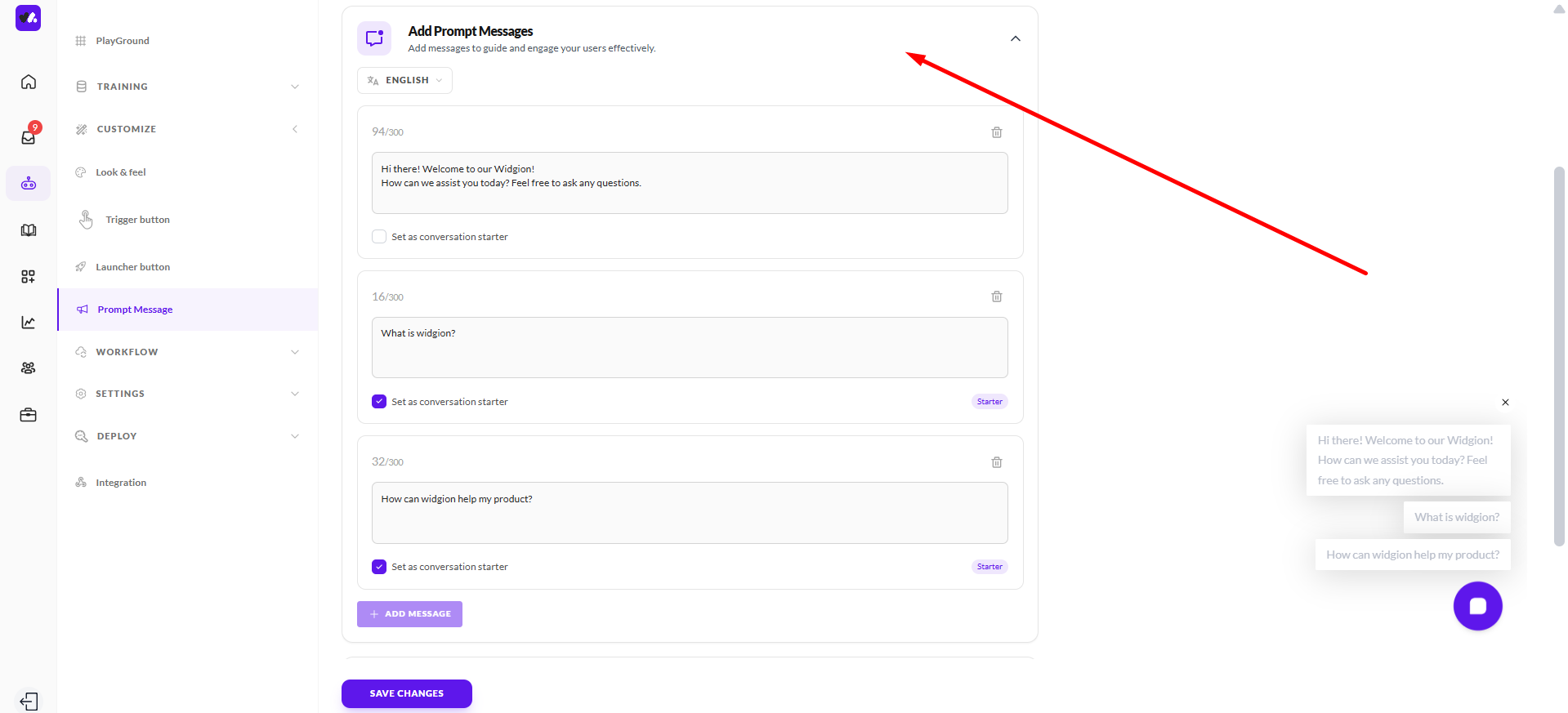The height and width of the screenshot is (713, 1568).
Task: Click the 'How can widgion help' text field
Action: point(689,513)
